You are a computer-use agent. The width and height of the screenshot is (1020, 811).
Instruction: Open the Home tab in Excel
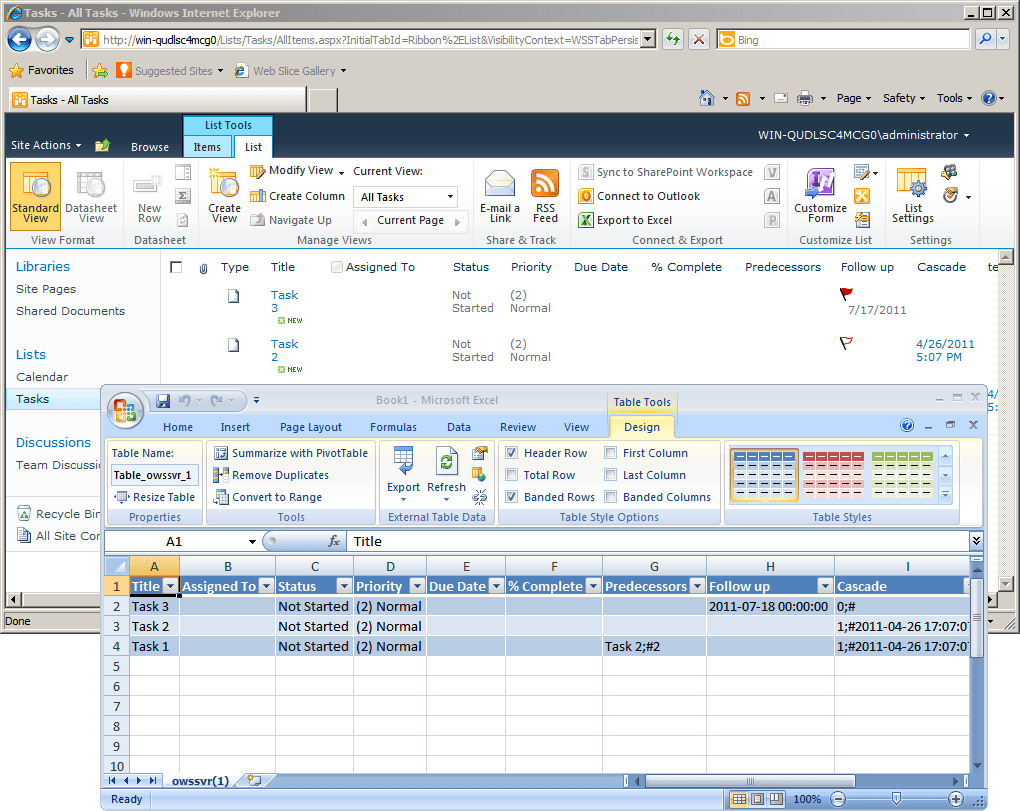(x=178, y=427)
